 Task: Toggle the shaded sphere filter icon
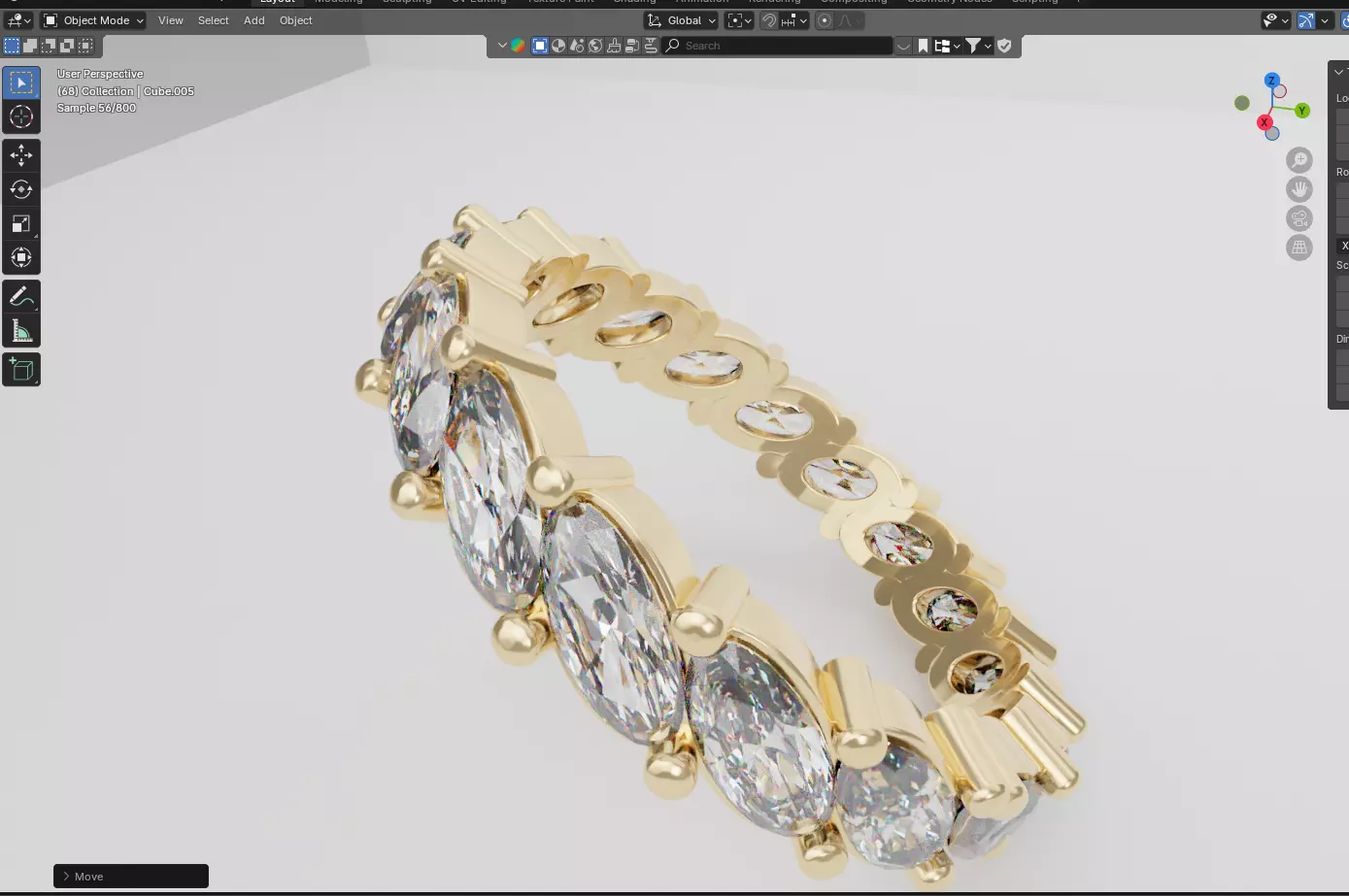click(558, 46)
